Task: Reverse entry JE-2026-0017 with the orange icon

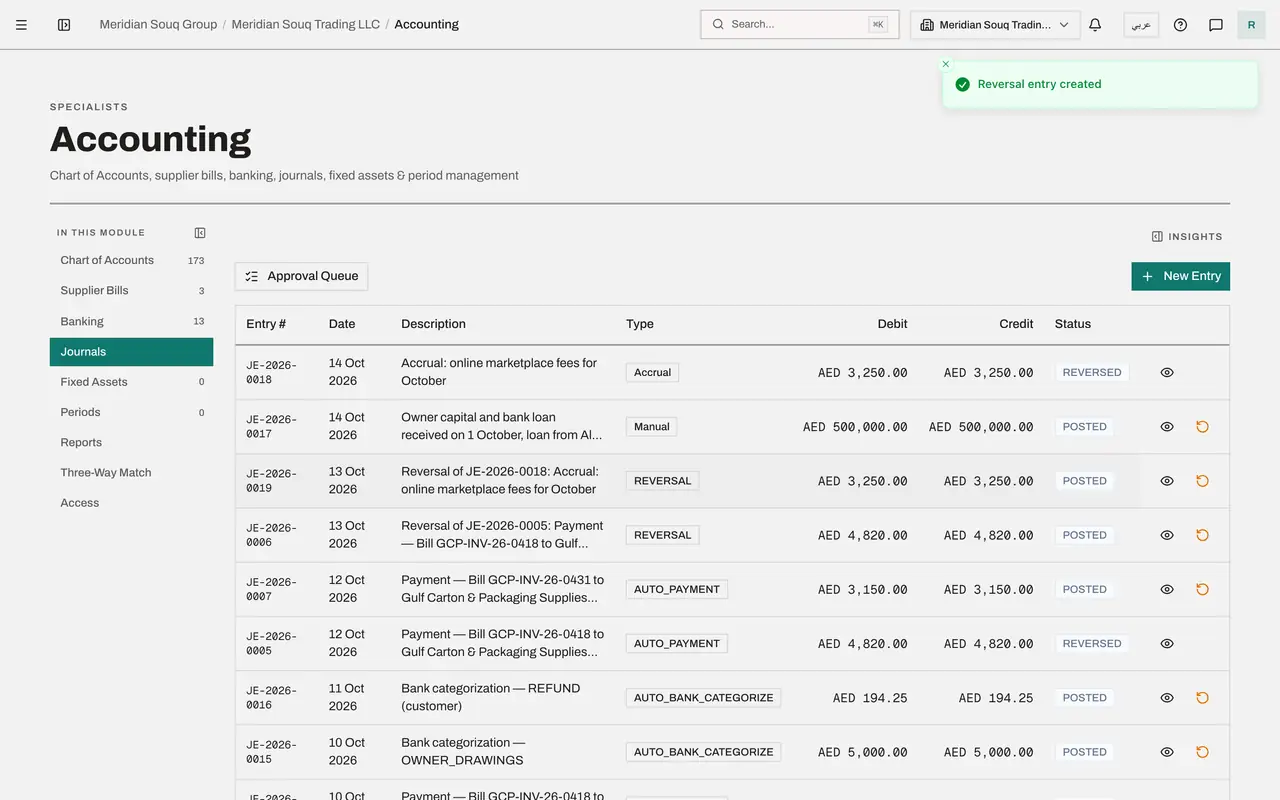Action: (x=1202, y=427)
